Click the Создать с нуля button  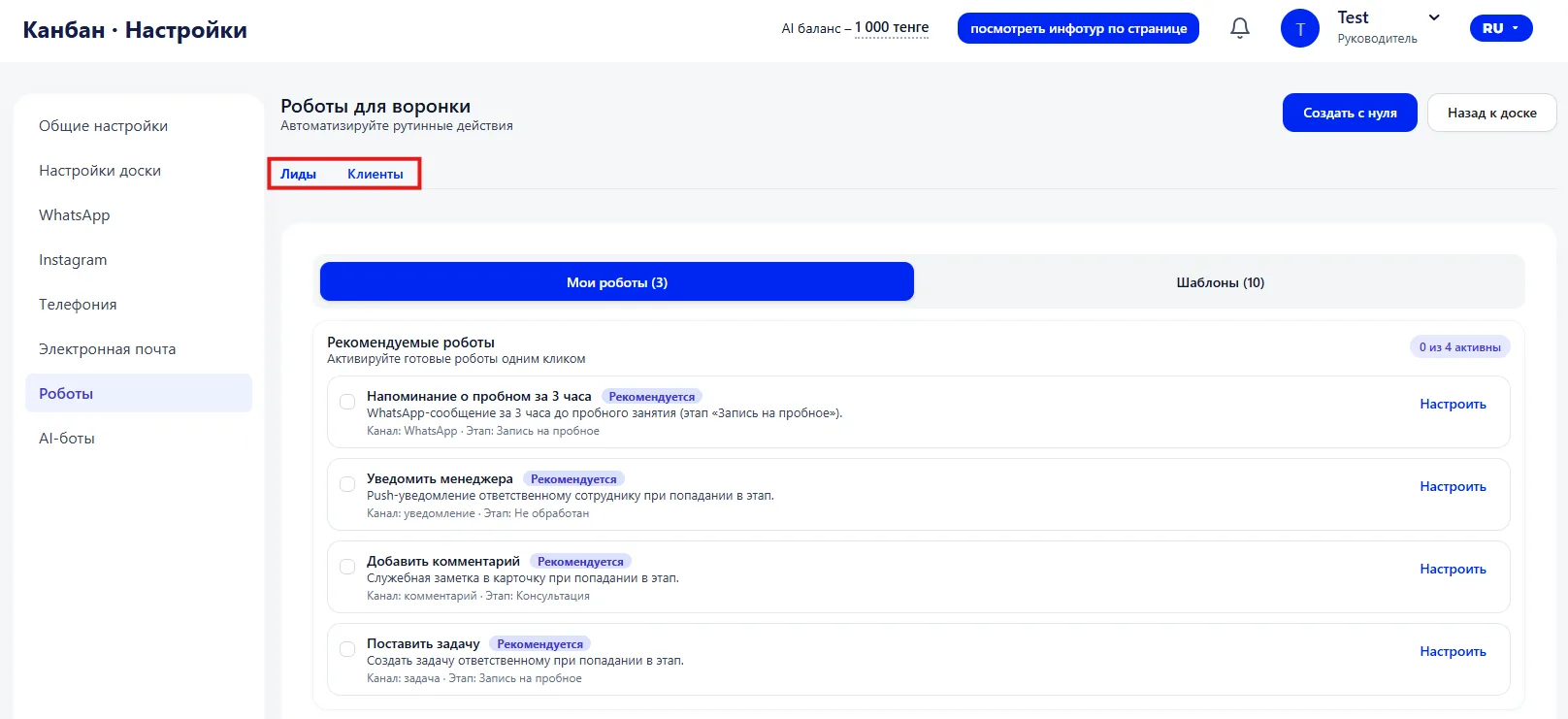pos(1350,113)
